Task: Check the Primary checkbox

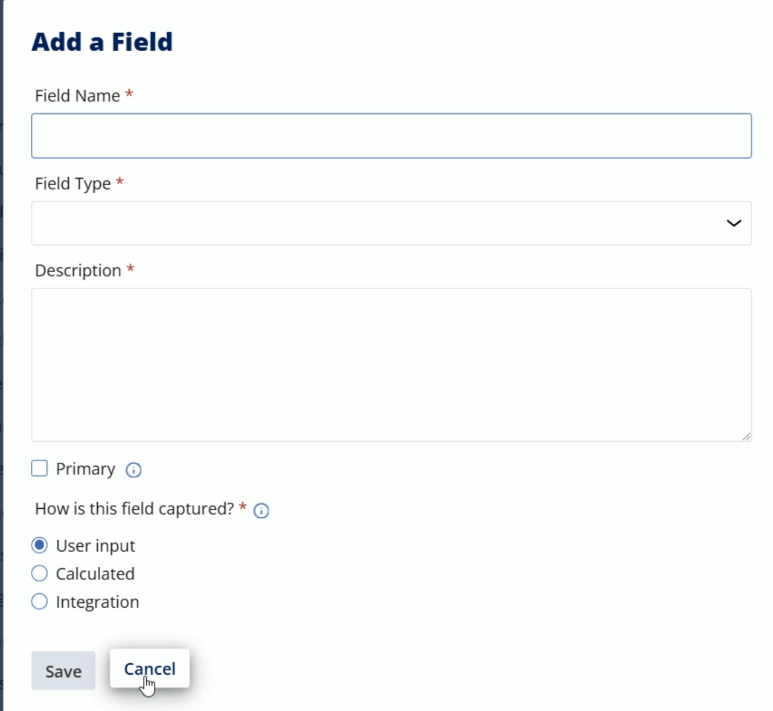Action: coord(39,468)
